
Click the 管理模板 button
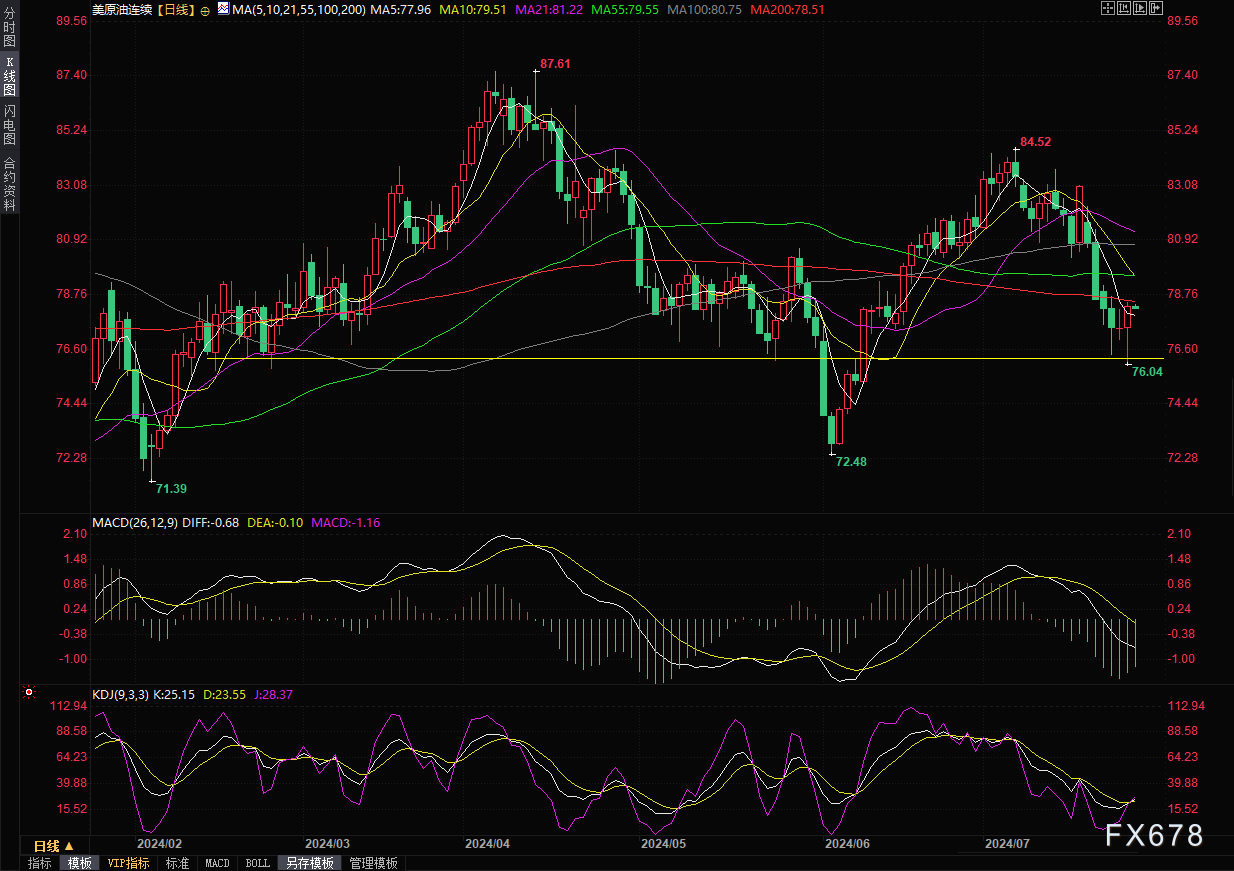(x=373, y=863)
